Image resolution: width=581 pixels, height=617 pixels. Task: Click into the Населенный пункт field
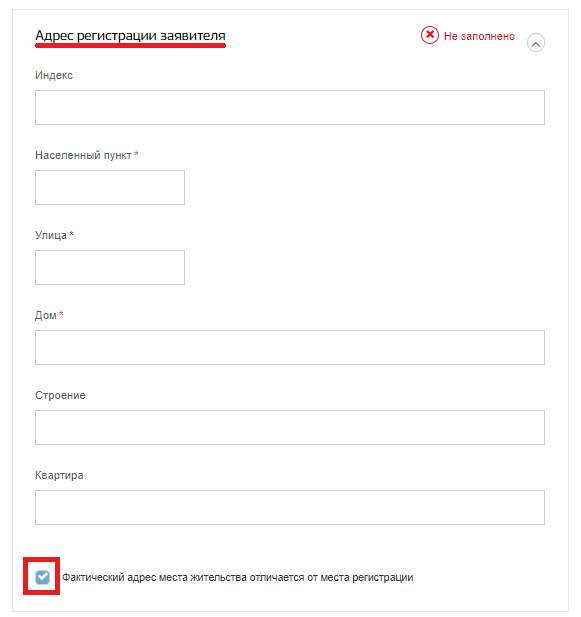click(x=110, y=187)
